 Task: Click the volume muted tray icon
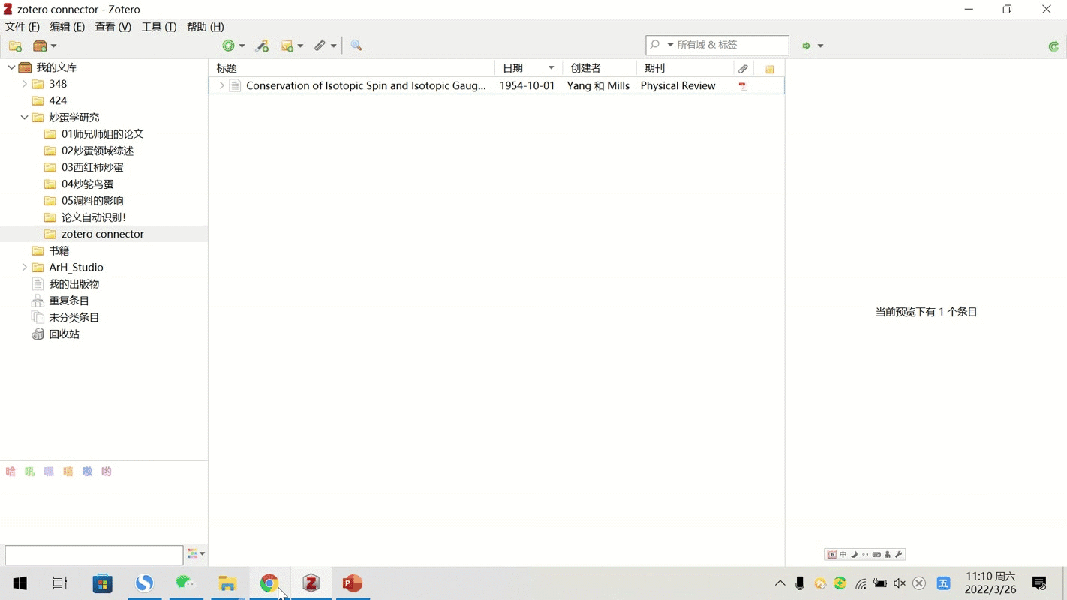(900, 583)
